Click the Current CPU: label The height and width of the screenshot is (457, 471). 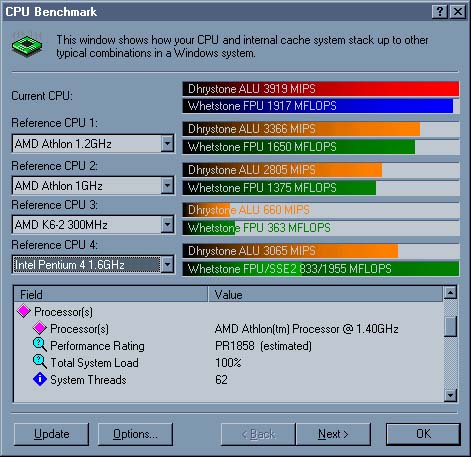pyautogui.click(x=42, y=96)
